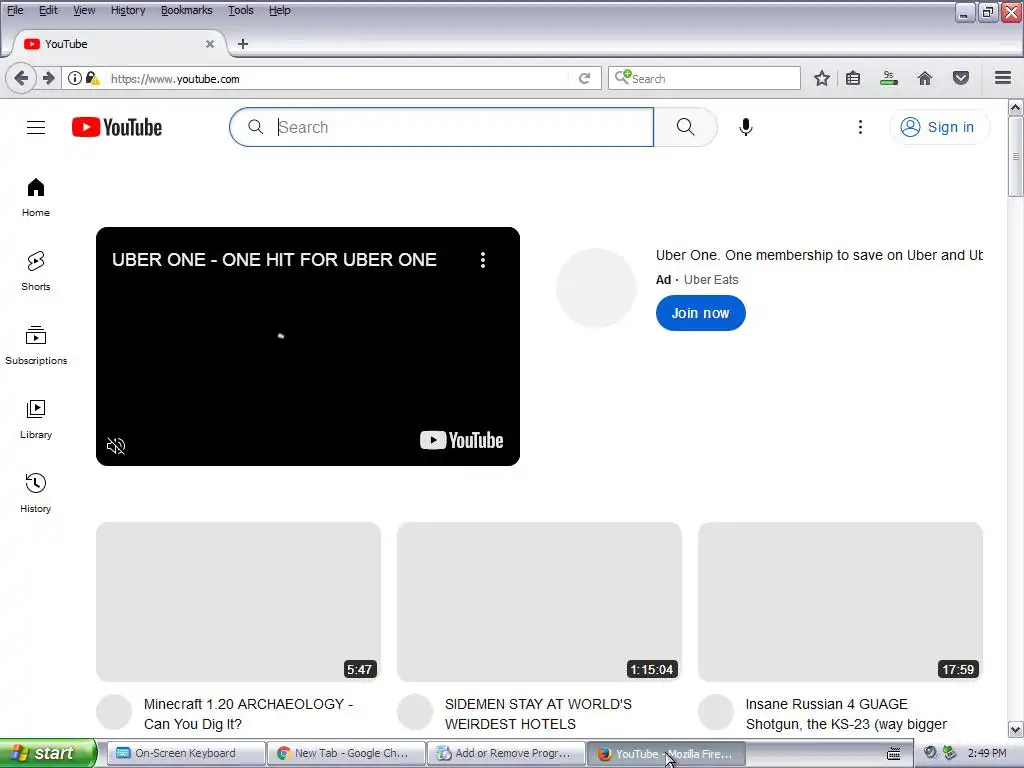The image size is (1024, 768).
Task: Open the Pocket toolbar icon
Action: pos(961,78)
